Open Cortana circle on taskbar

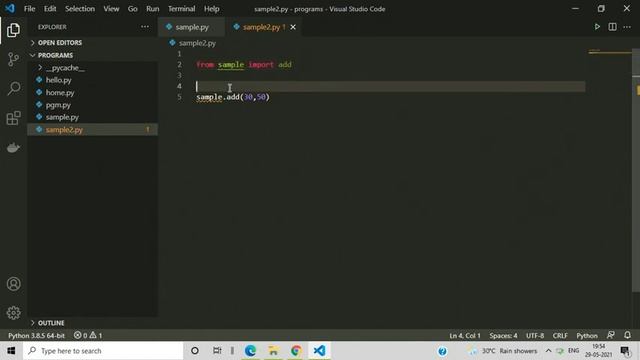tap(195, 351)
